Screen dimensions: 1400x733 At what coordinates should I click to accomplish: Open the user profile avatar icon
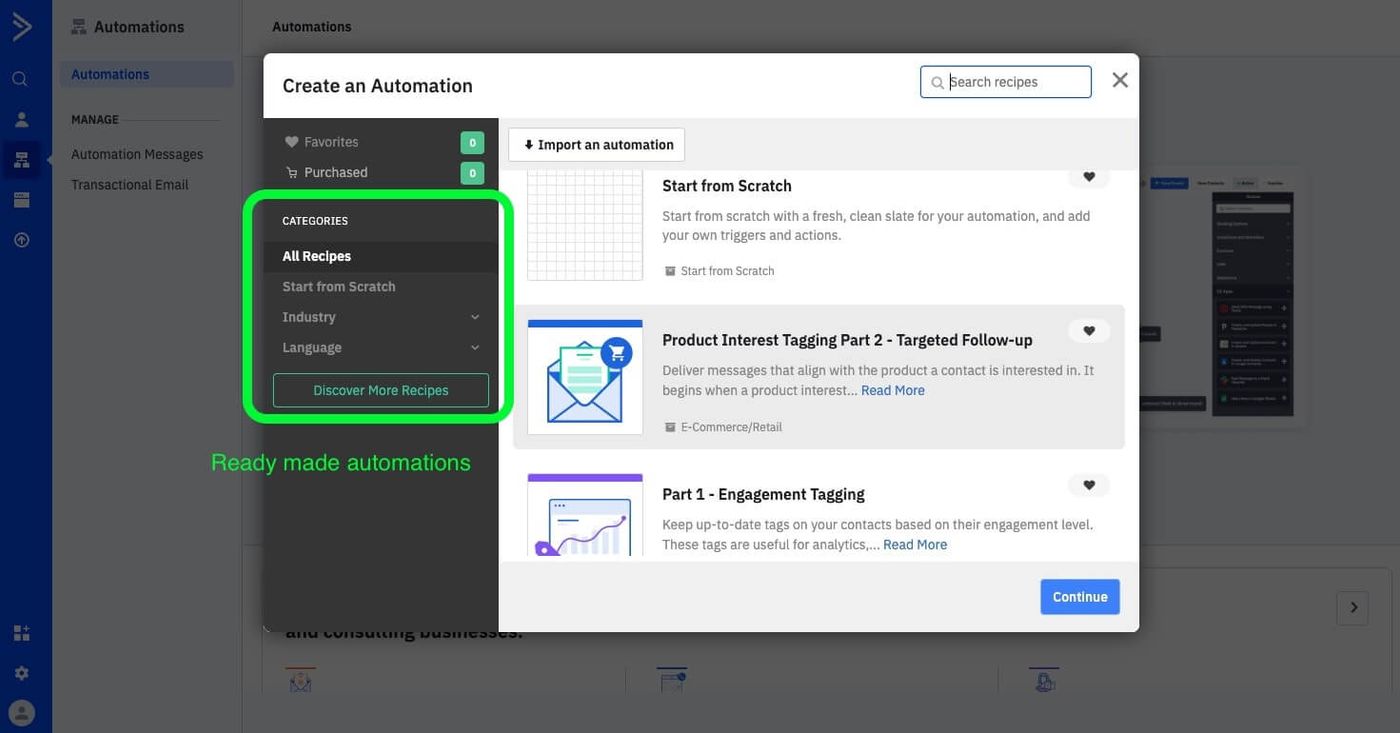[21, 713]
